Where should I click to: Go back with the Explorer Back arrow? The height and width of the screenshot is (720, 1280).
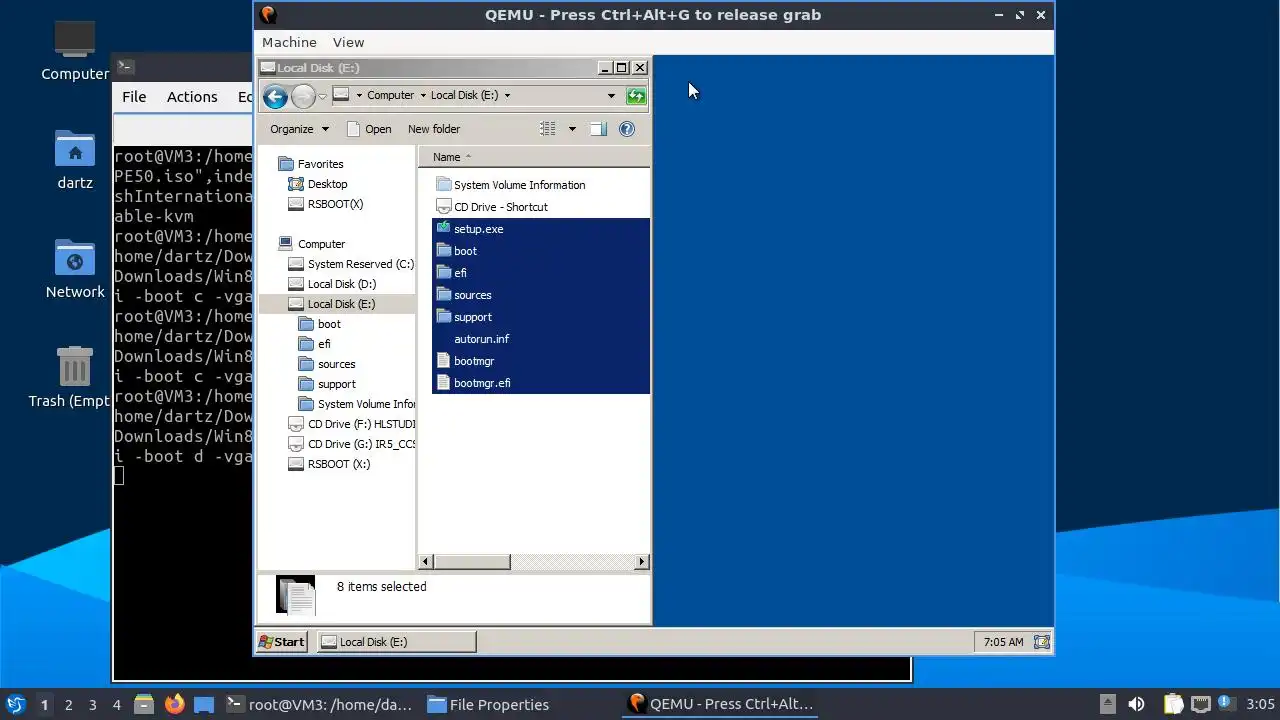275,96
